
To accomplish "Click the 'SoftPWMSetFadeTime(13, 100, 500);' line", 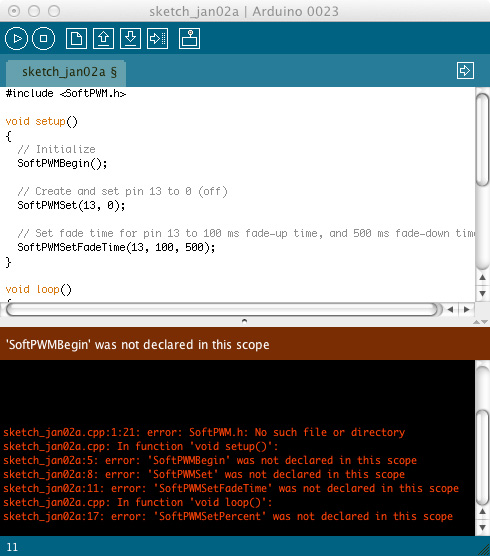I will (116, 248).
